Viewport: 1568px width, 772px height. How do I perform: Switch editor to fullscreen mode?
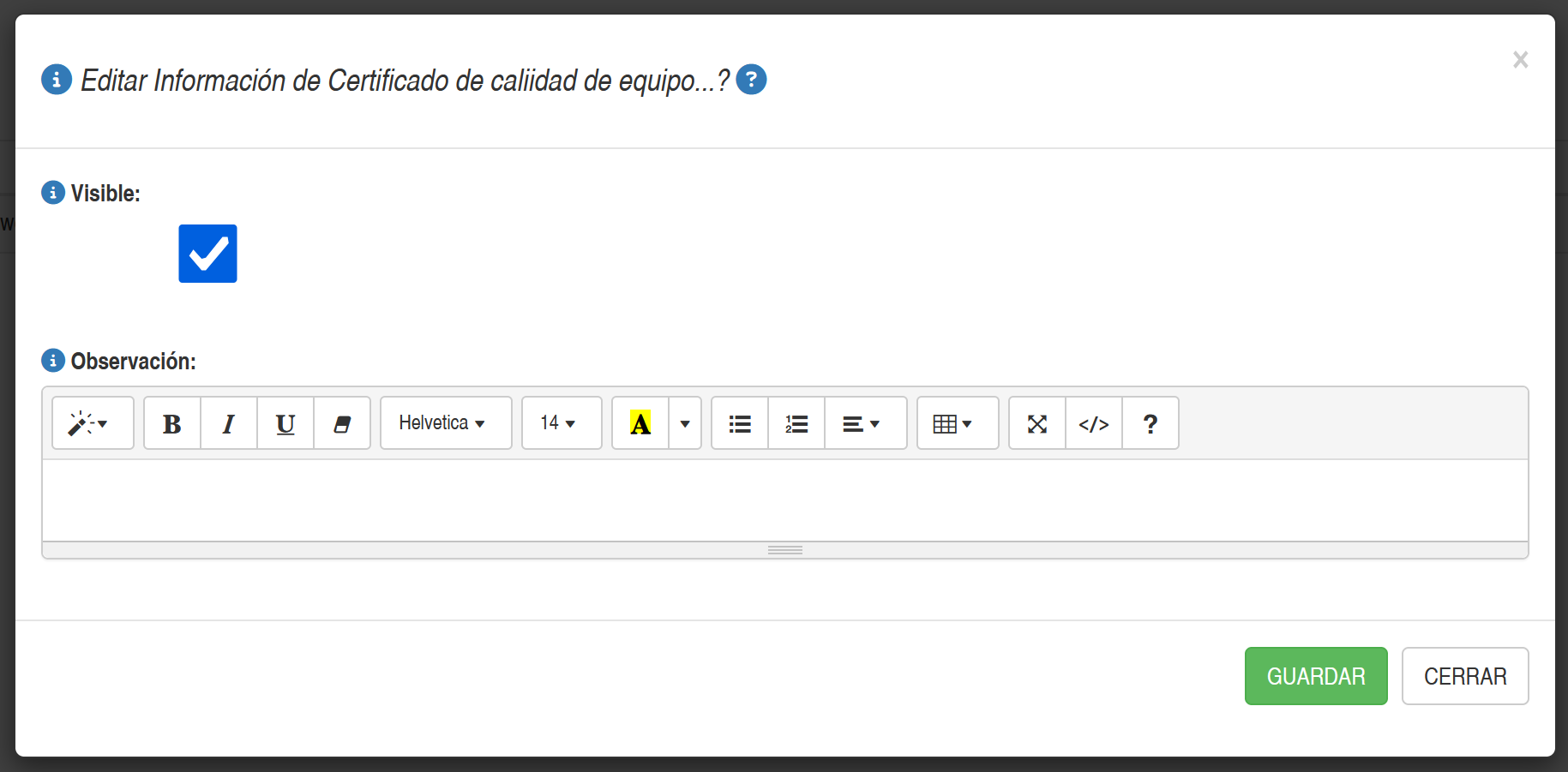[1037, 423]
